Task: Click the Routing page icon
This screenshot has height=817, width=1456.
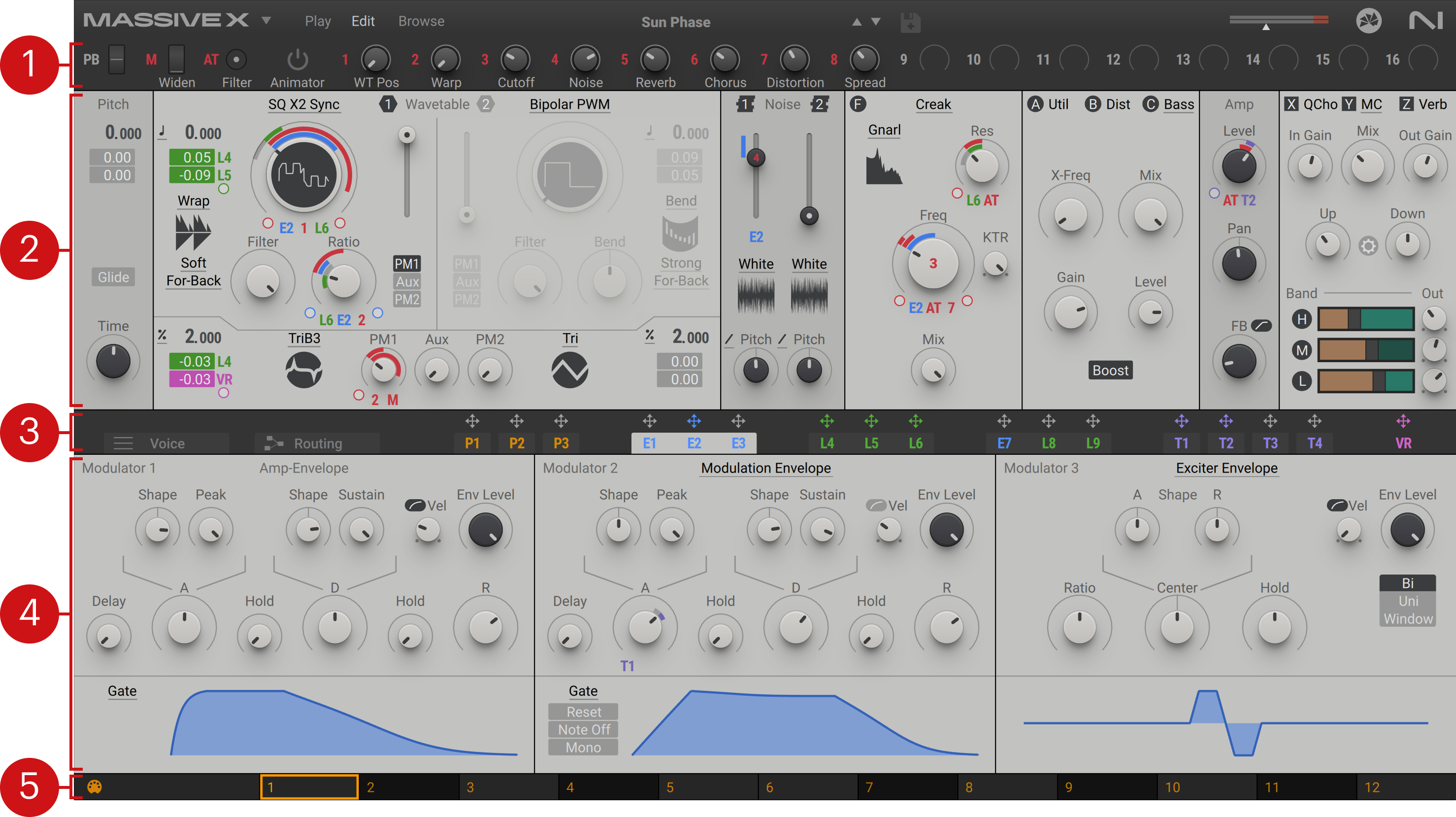Action: [x=274, y=443]
